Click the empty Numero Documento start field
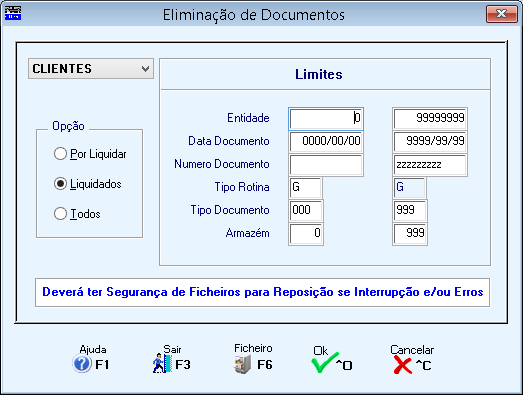The image size is (523, 395). click(326, 165)
